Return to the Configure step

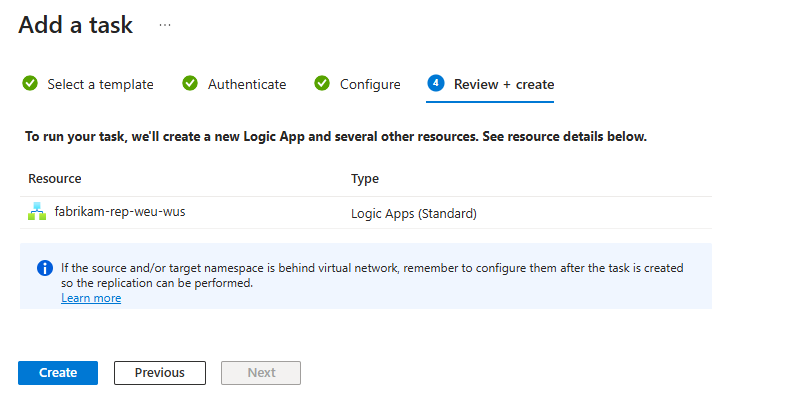[369, 84]
